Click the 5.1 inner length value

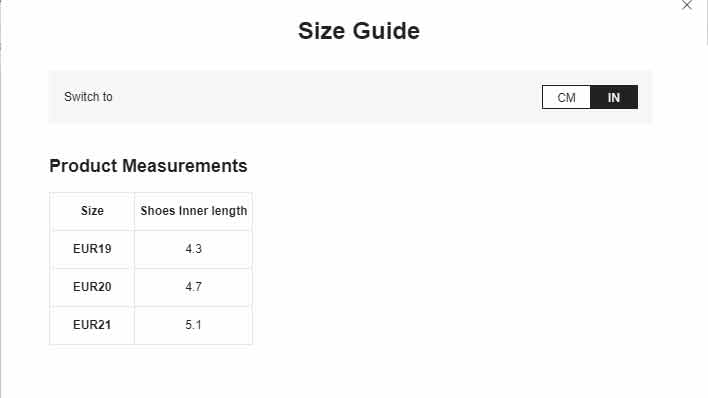(x=193, y=325)
